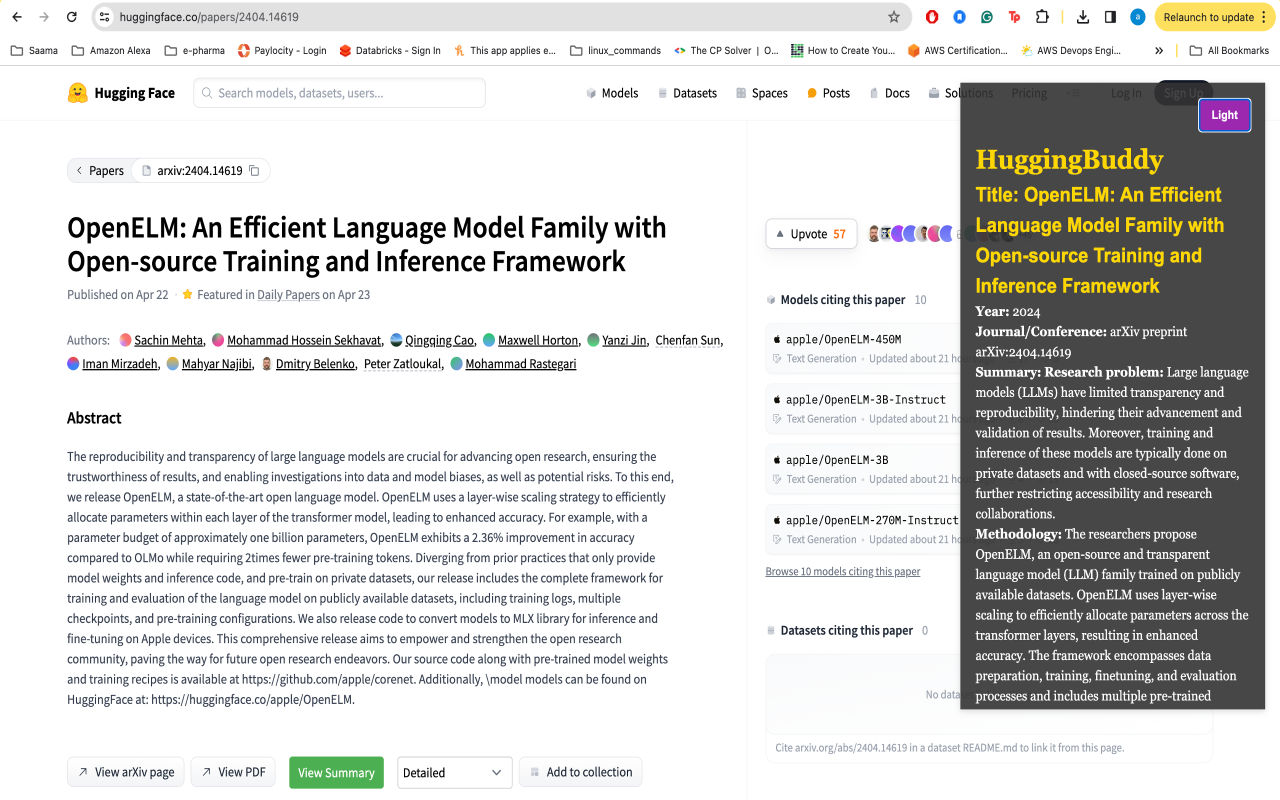Click the Relaunch to update button
This screenshot has width=1280, height=800.
(x=1214, y=17)
